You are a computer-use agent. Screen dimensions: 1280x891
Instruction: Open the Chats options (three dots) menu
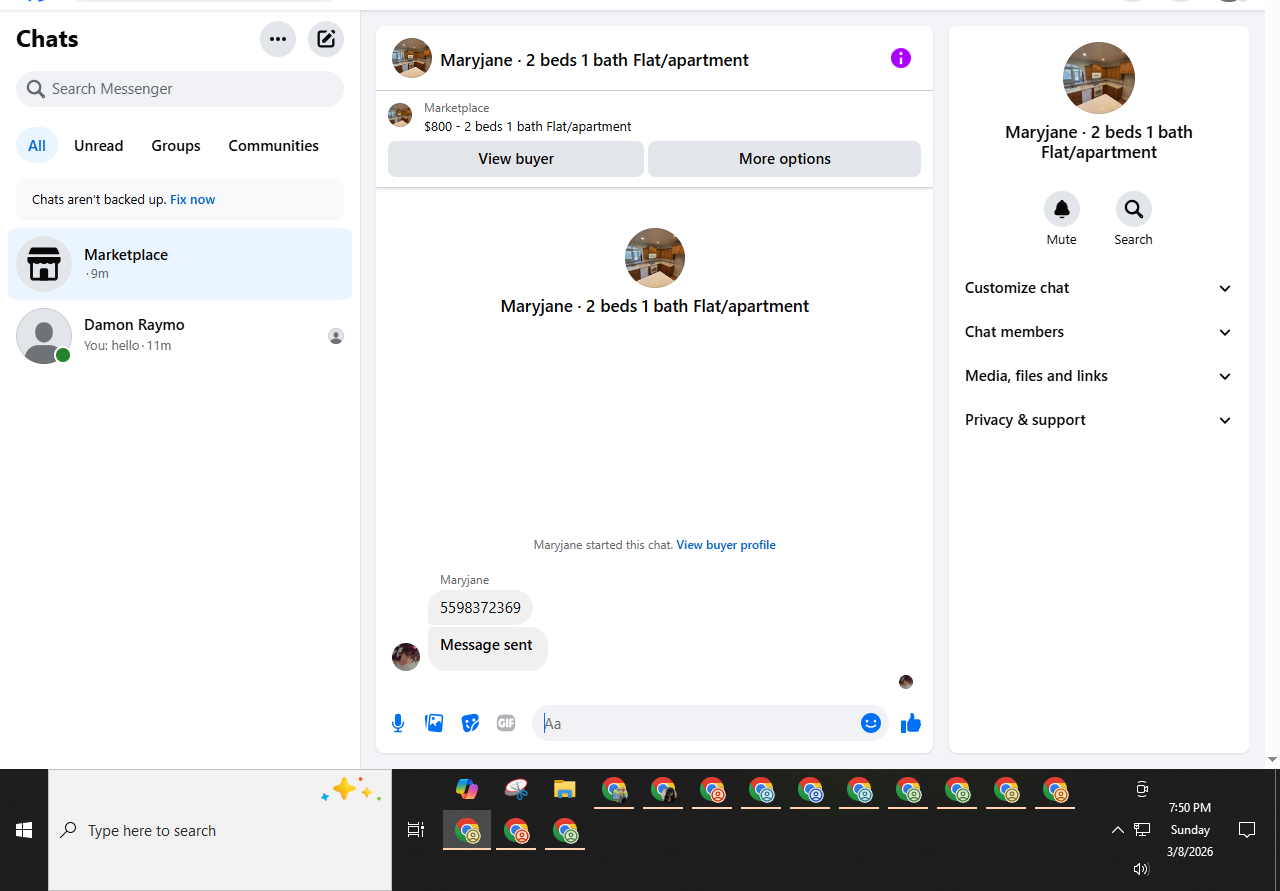click(278, 39)
